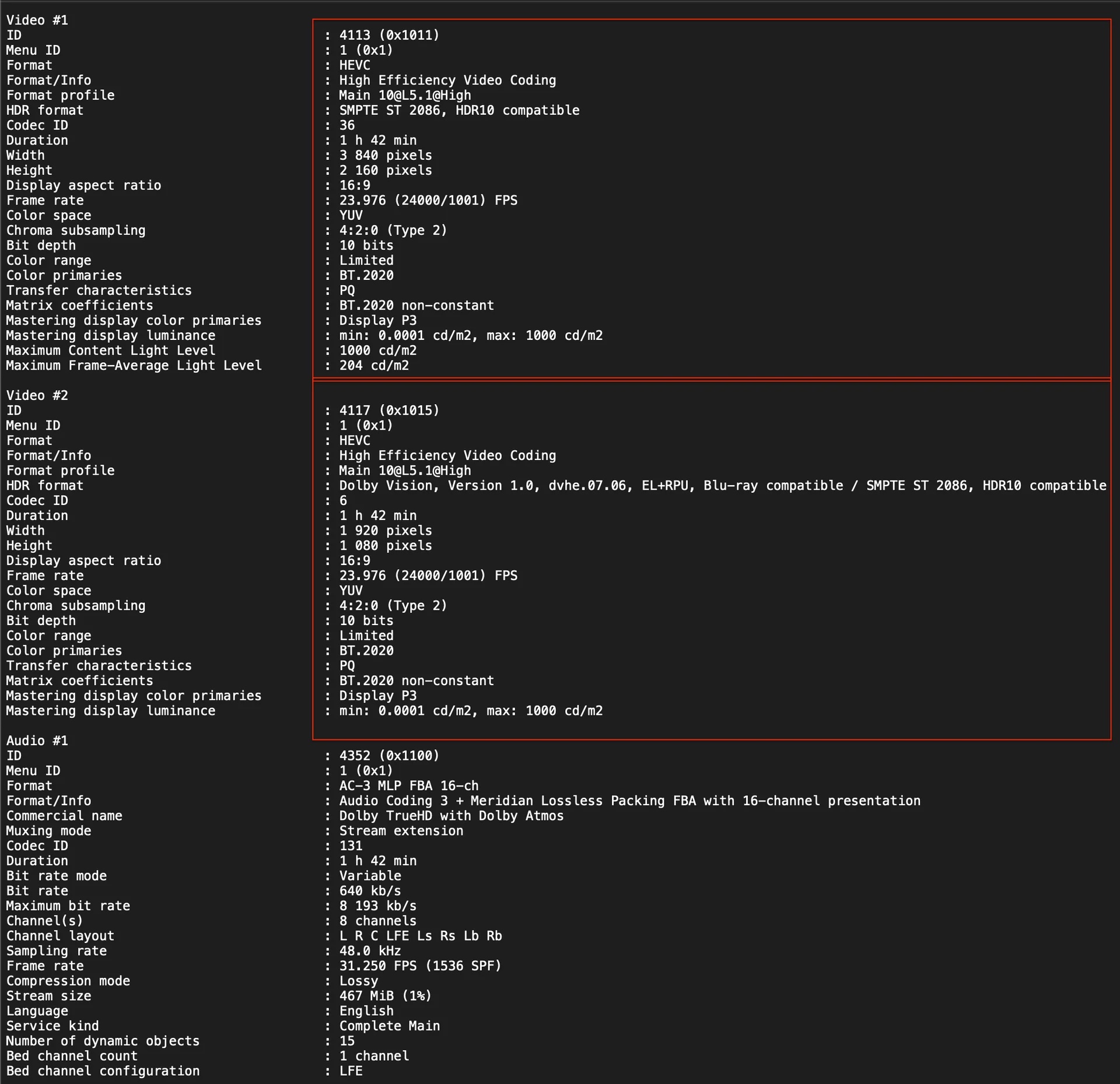
Task: Click the ID value 4117 (0x1015)
Action: (x=389, y=411)
